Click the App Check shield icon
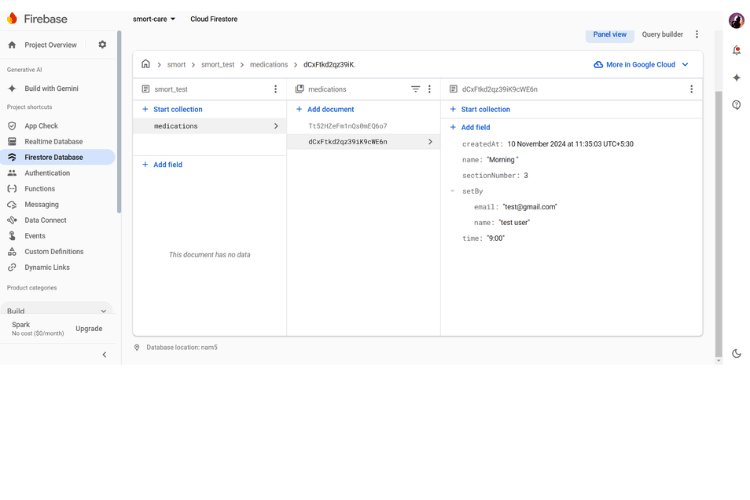The height and width of the screenshot is (500, 750). pos(12,126)
